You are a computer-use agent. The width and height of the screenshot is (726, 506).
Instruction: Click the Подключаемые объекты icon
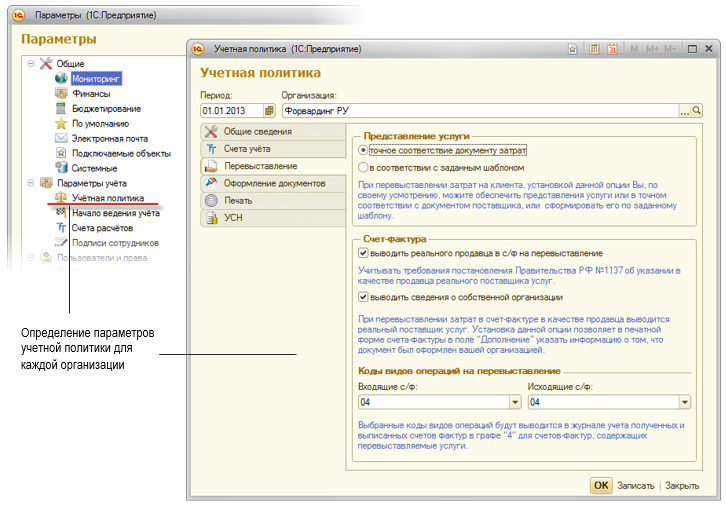coord(61,153)
